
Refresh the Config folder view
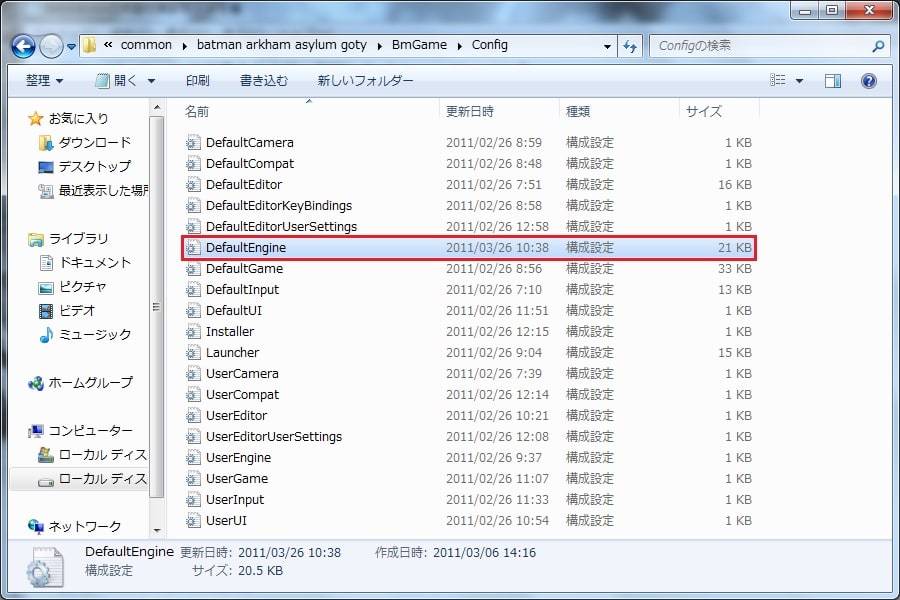tap(630, 46)
